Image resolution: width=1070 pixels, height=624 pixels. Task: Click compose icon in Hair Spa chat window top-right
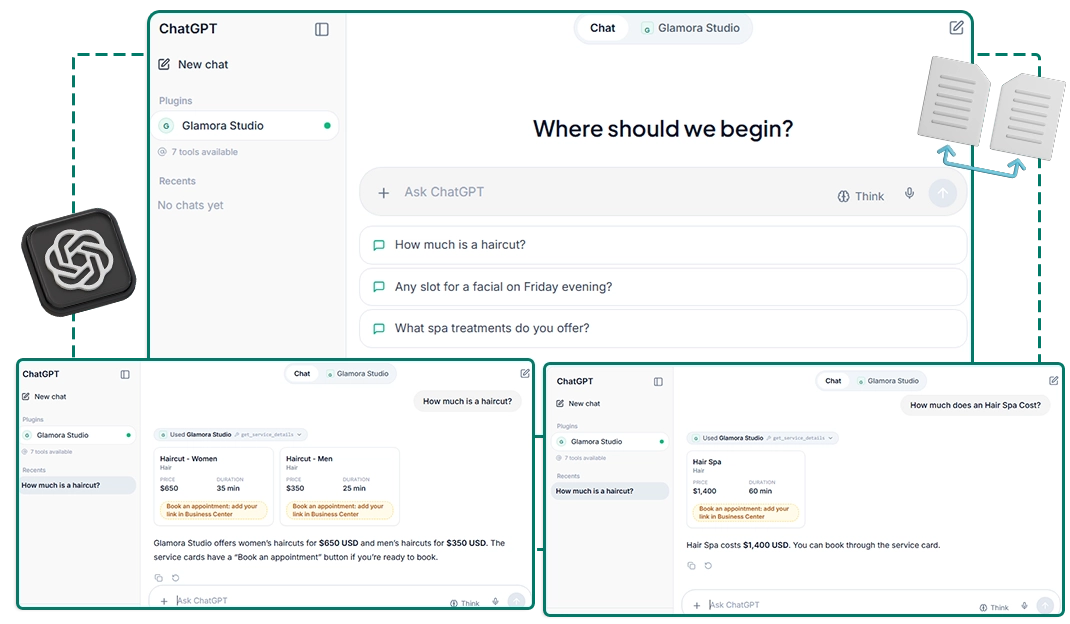pyautogui.click(x=1054, y=380)
